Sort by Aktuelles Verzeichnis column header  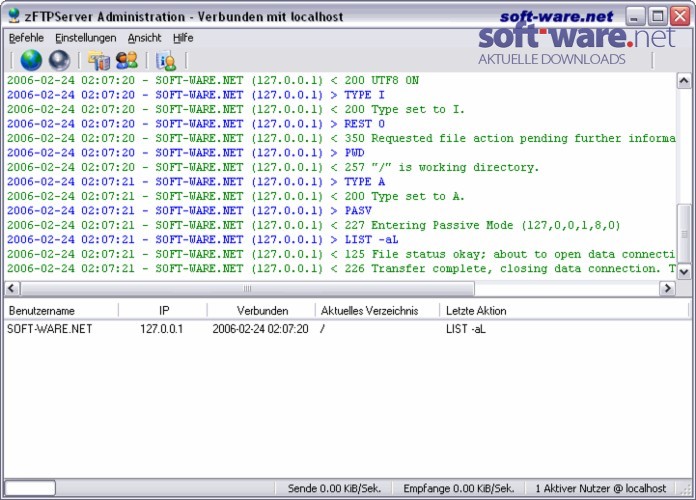[x=377, y=310]
